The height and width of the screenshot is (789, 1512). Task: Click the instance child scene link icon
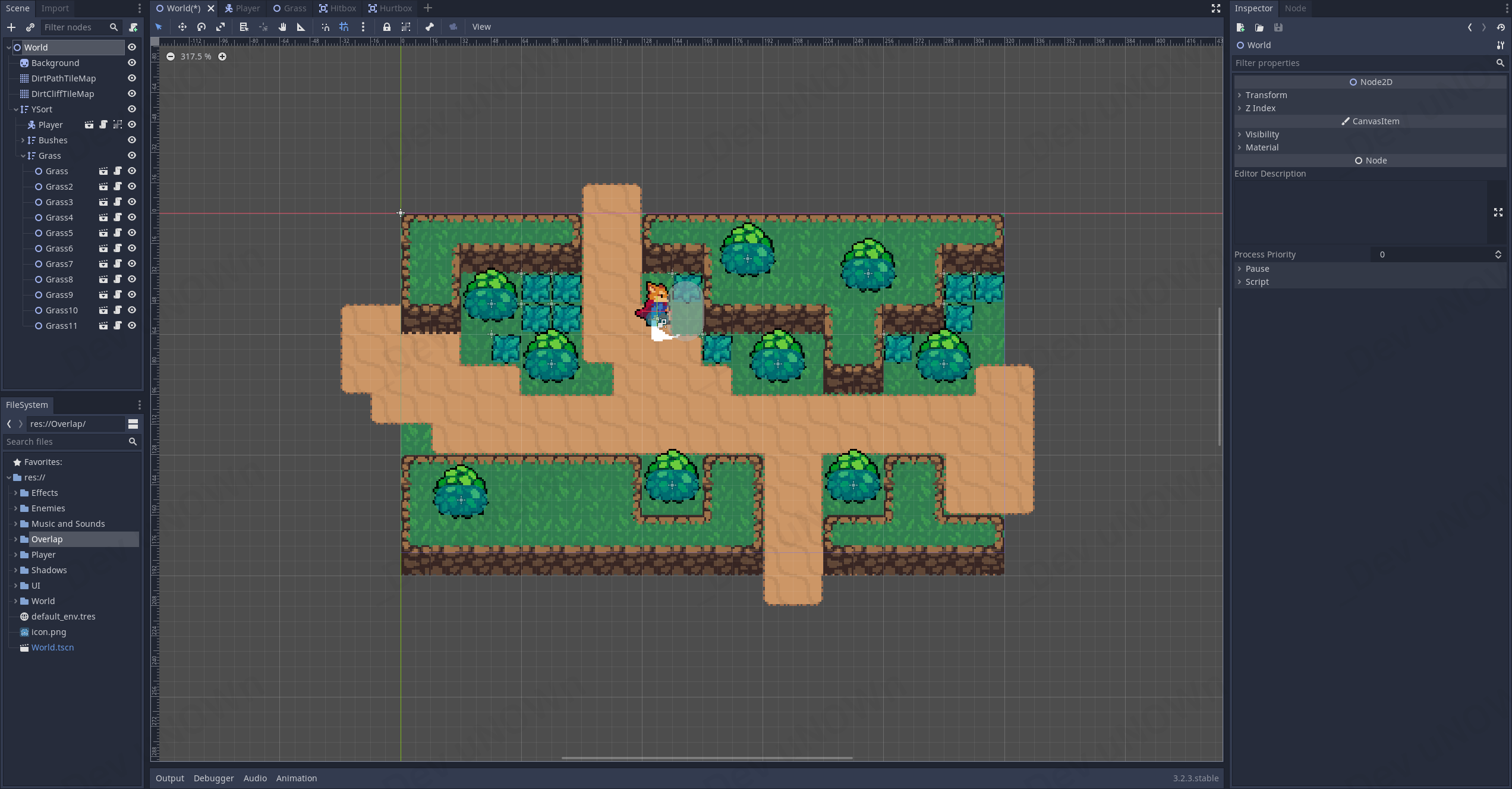click(x=30, y=27)
